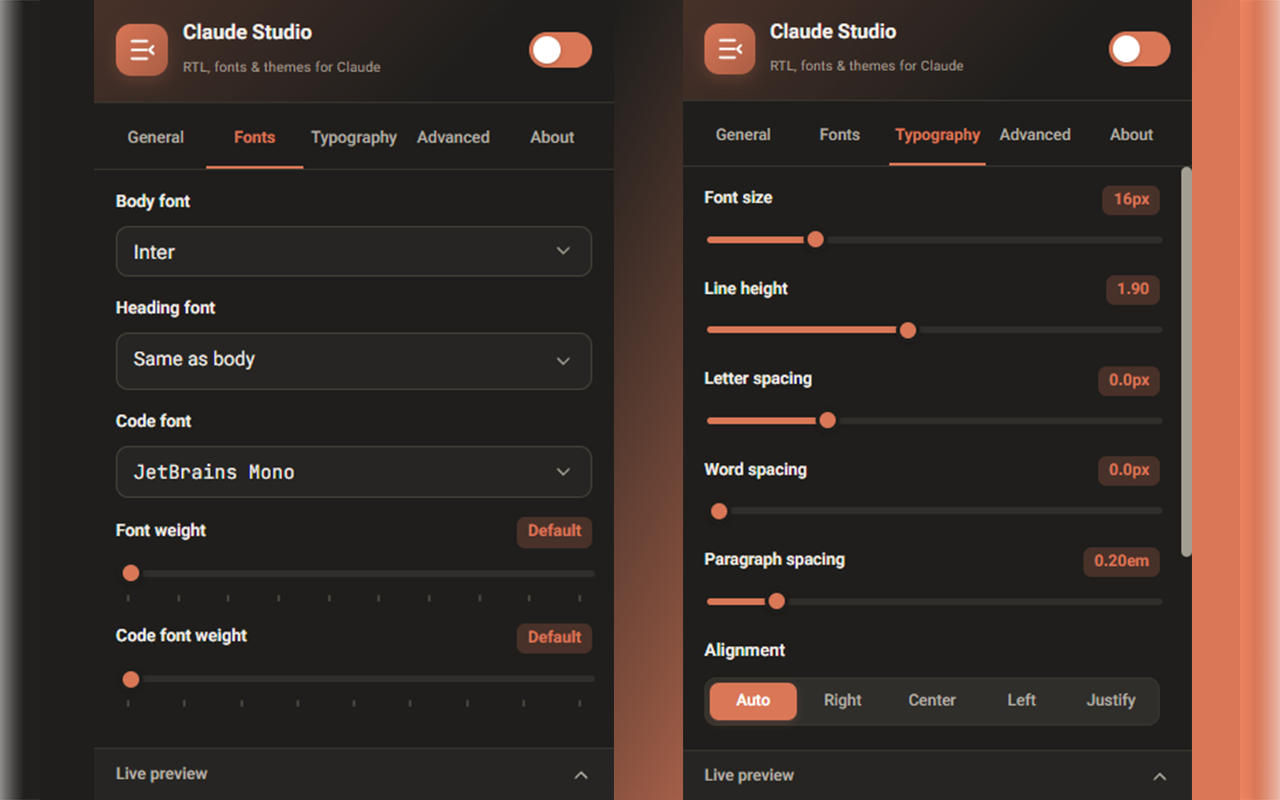Click the Claude Studio title in the Typography panel
This screenshot has width=1280, height=800.
[x=833, y=32]
